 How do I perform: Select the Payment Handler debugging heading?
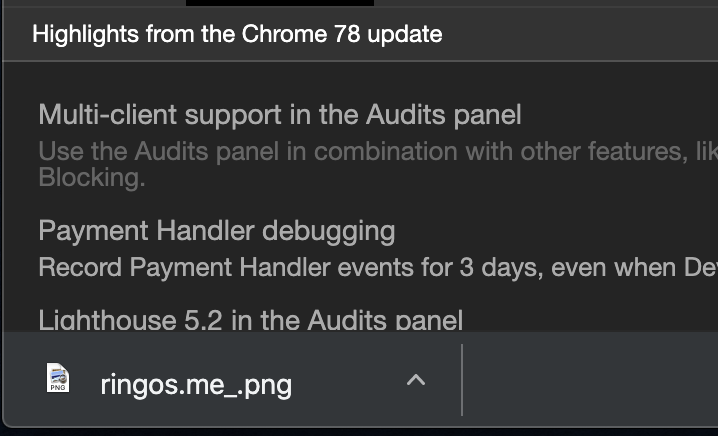[217, 230]
